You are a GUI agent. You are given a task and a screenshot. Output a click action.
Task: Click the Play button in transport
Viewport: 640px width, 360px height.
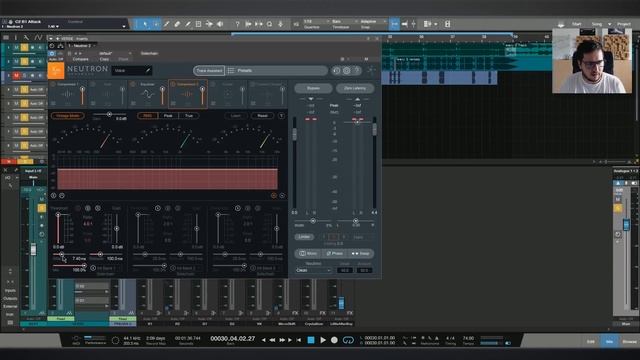coord(323,340)
